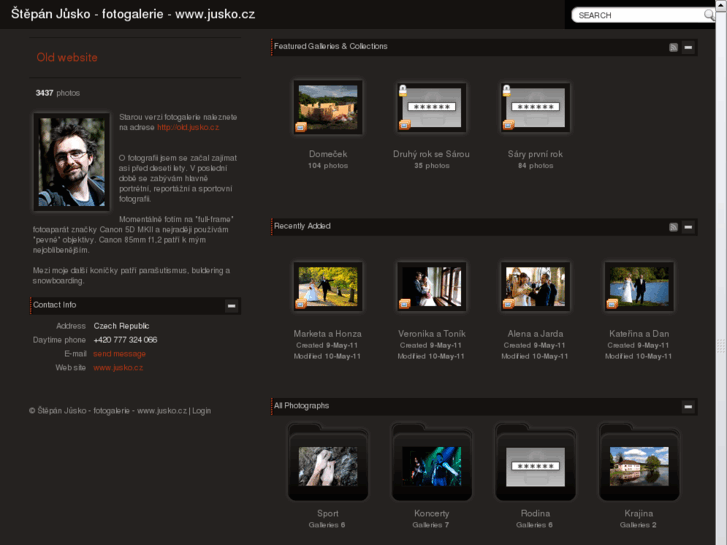The width and height of the screenshot is (727, 545).
Task: Click the gallery badge icon on Domeček thumbnail
Action: (300, 126)
